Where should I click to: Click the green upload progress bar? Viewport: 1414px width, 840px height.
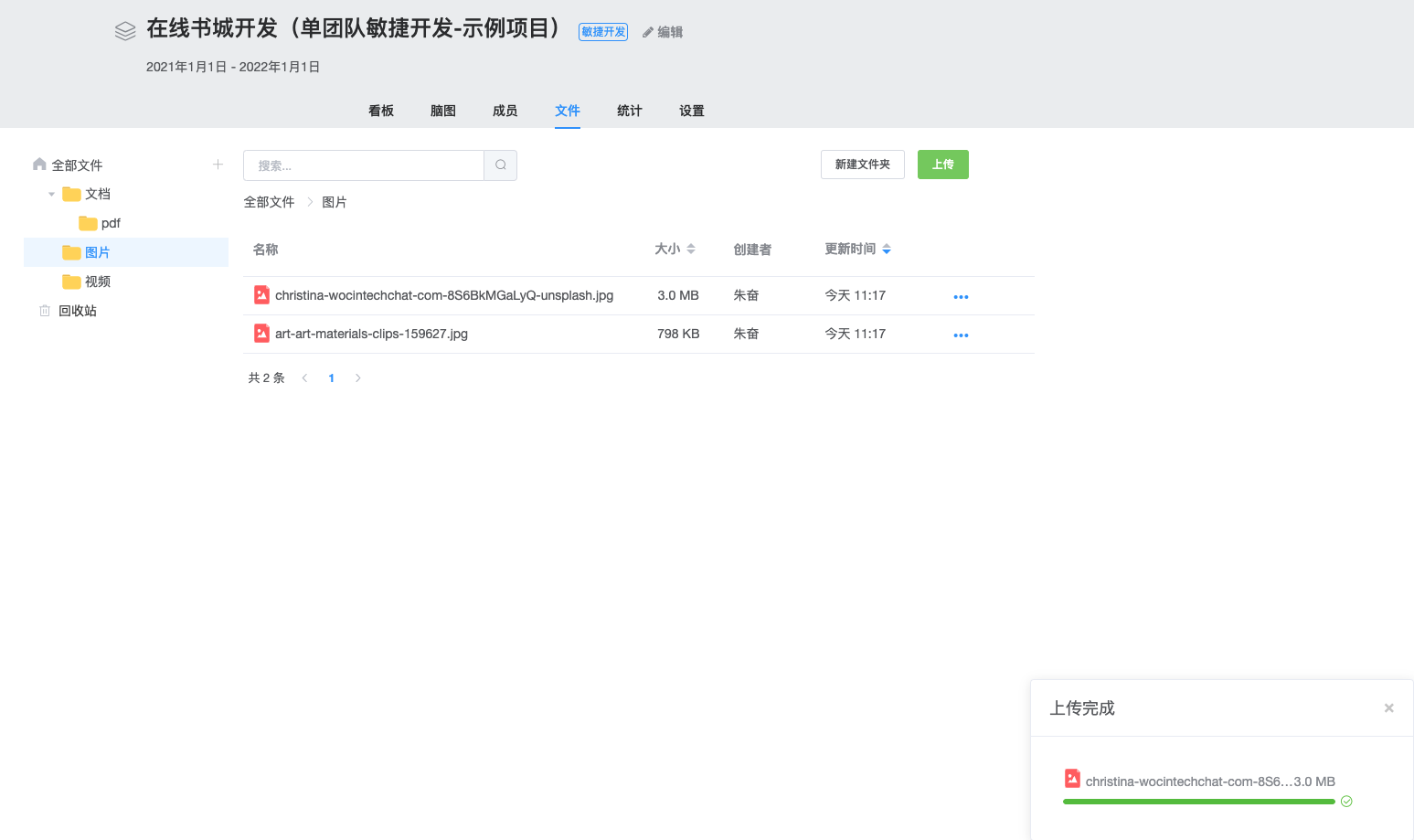1198,802
